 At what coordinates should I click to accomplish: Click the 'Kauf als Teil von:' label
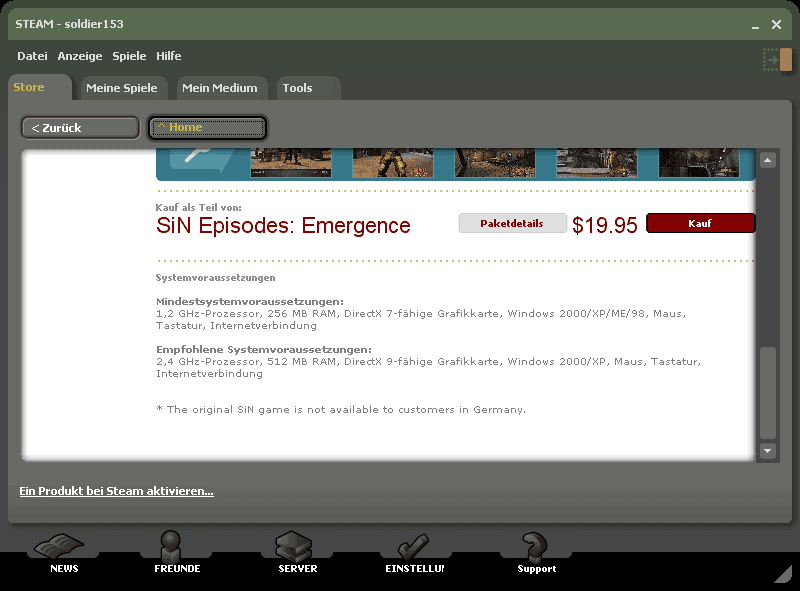pos(198,207)
